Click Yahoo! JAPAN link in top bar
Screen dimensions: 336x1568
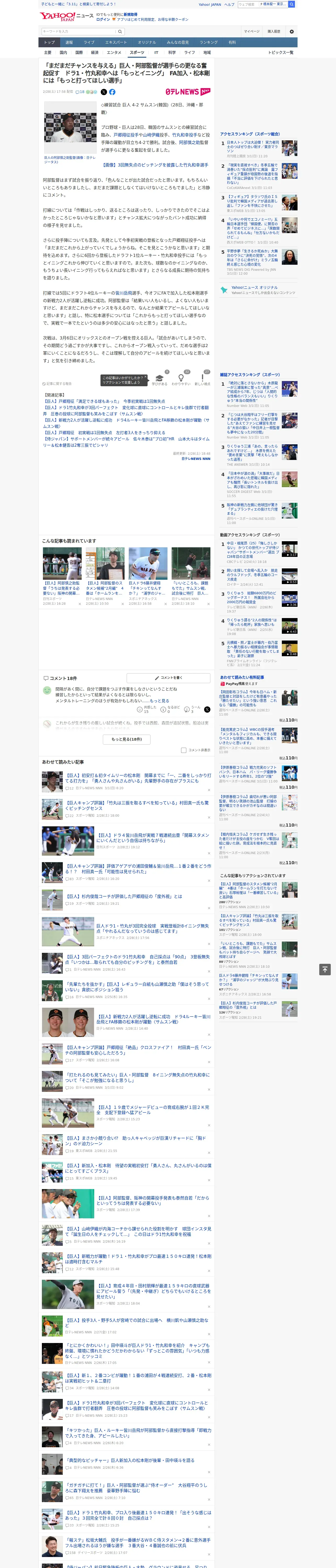(x=210, y=4)
